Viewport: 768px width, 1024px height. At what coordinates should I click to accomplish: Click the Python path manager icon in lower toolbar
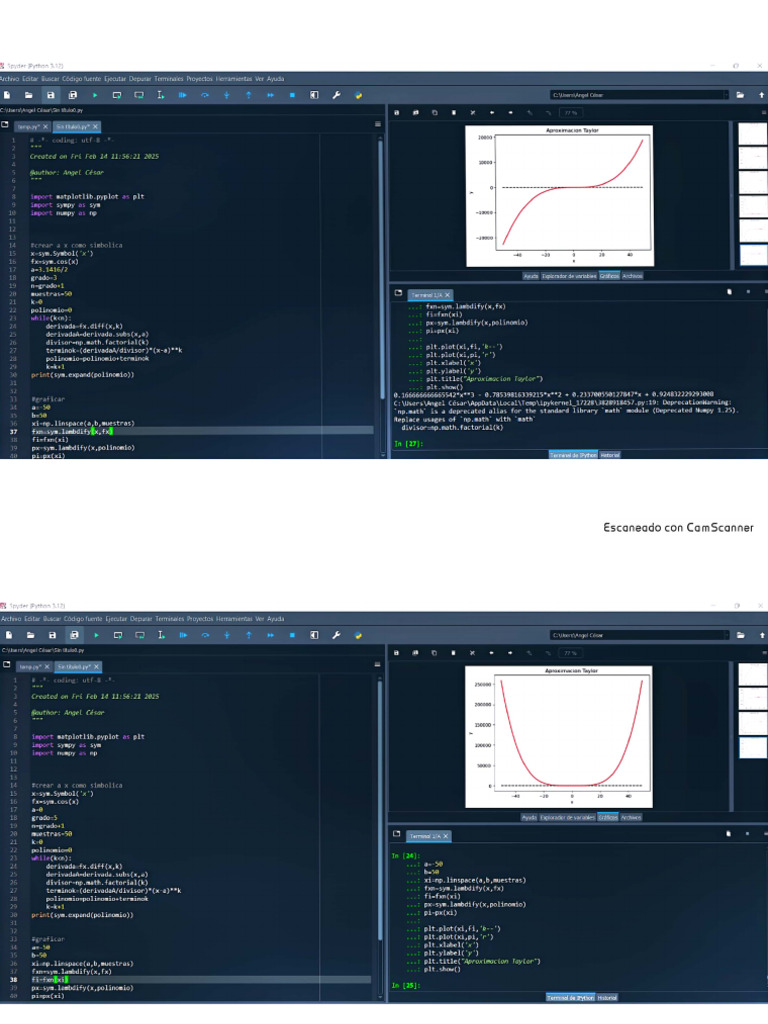click(x=358, y=635)
